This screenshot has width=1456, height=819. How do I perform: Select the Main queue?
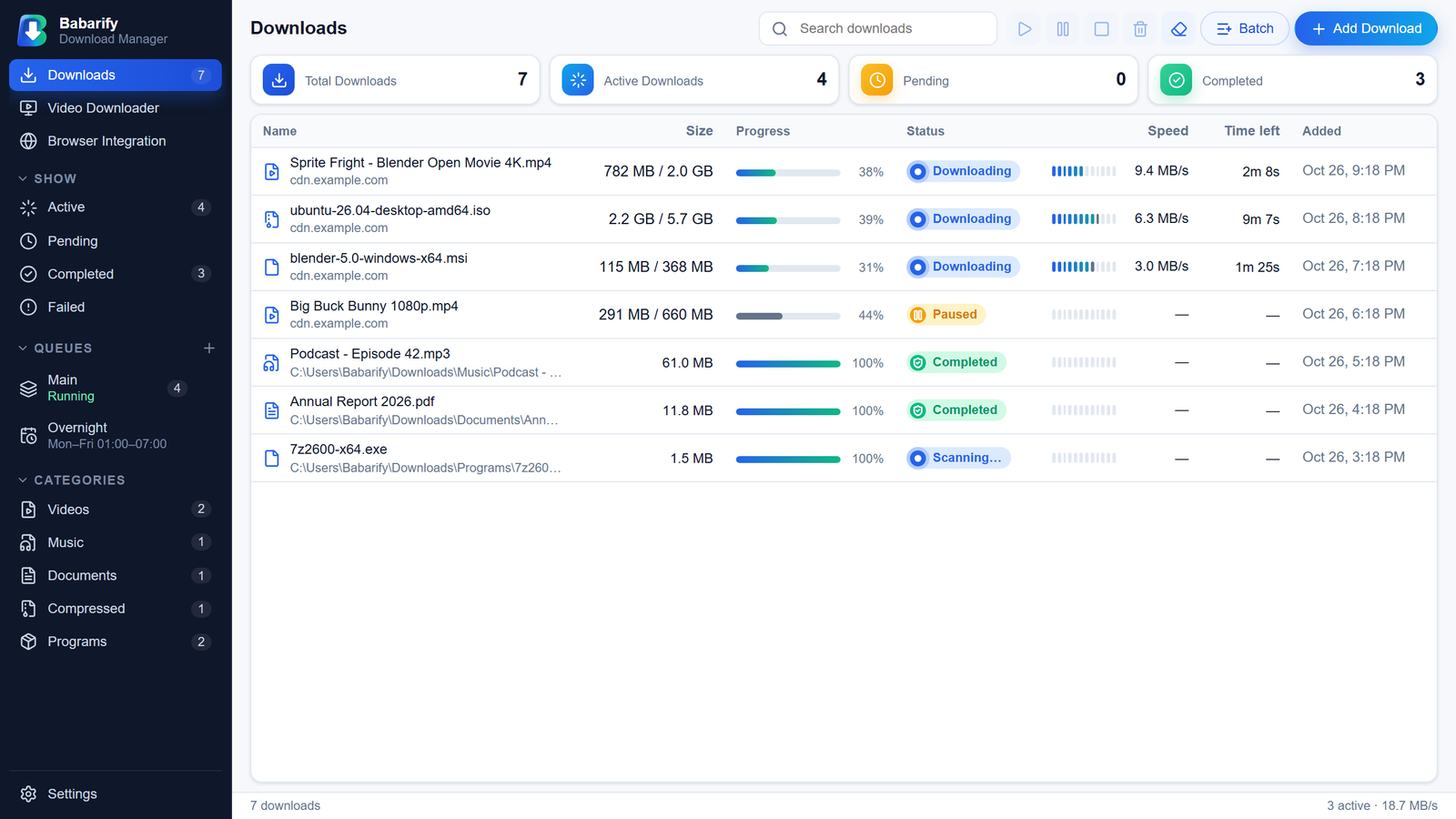tap(116, 388)
